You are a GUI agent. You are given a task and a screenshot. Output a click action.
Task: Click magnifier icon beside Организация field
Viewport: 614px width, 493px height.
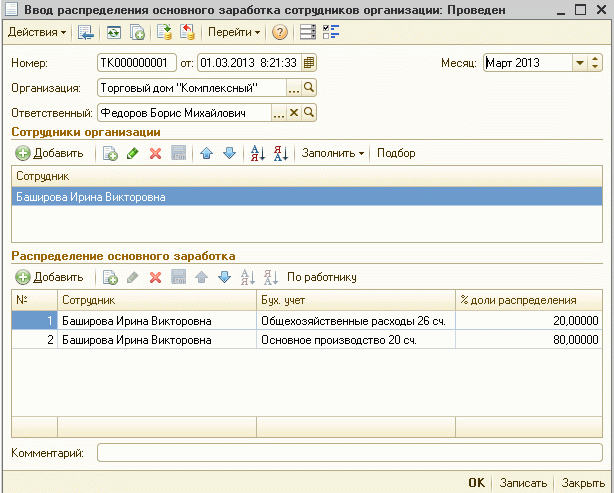click(x=309, y=88)
